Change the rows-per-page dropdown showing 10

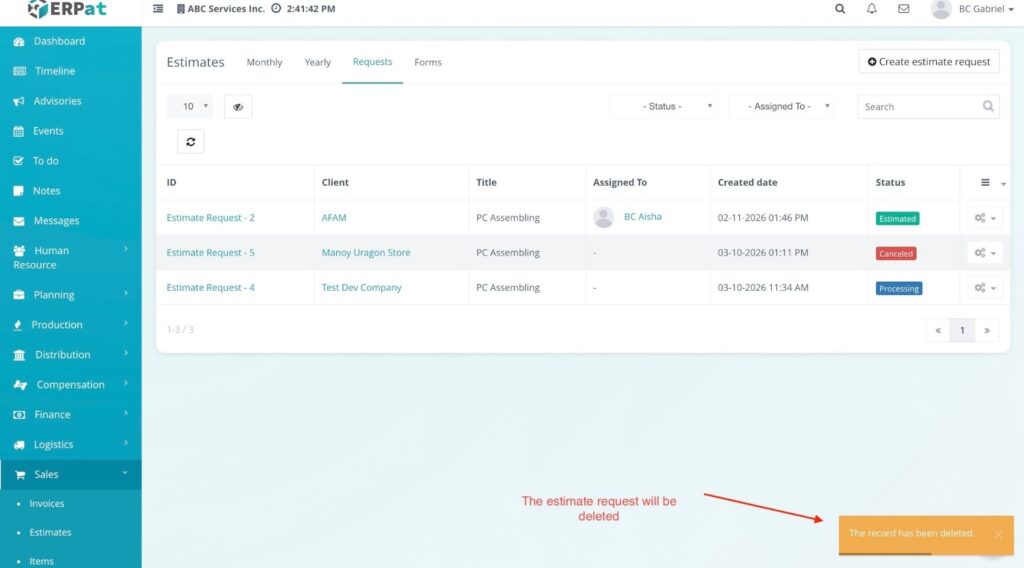(190, 107)
